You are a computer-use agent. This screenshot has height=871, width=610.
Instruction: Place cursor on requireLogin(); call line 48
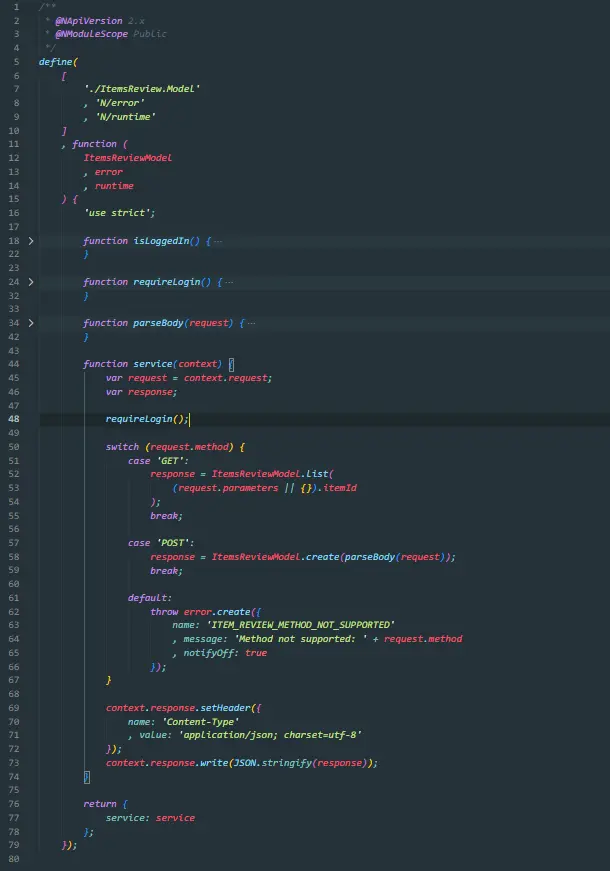point(147,419)
